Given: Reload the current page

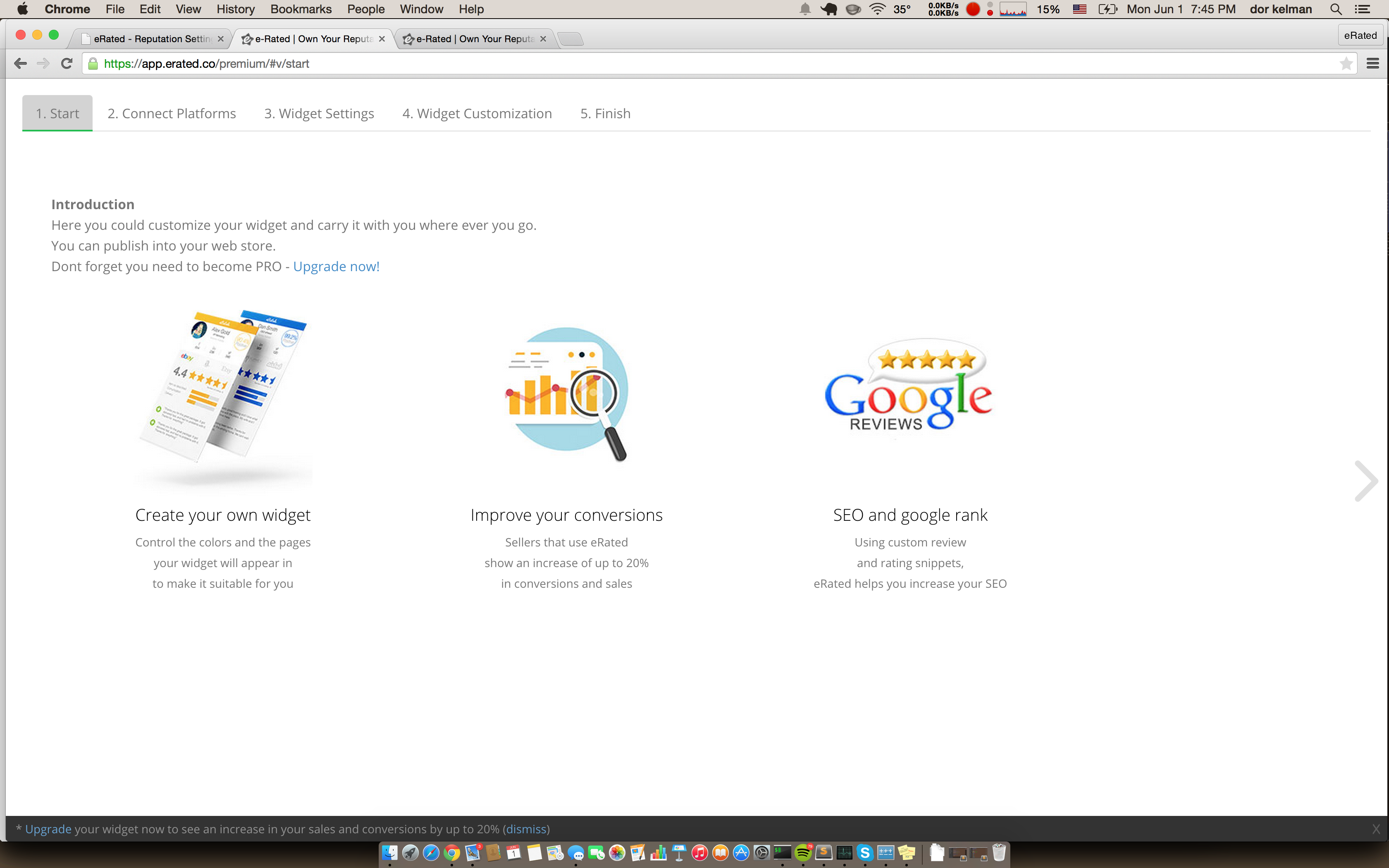Looking at the screenshot, I should 67,64.
